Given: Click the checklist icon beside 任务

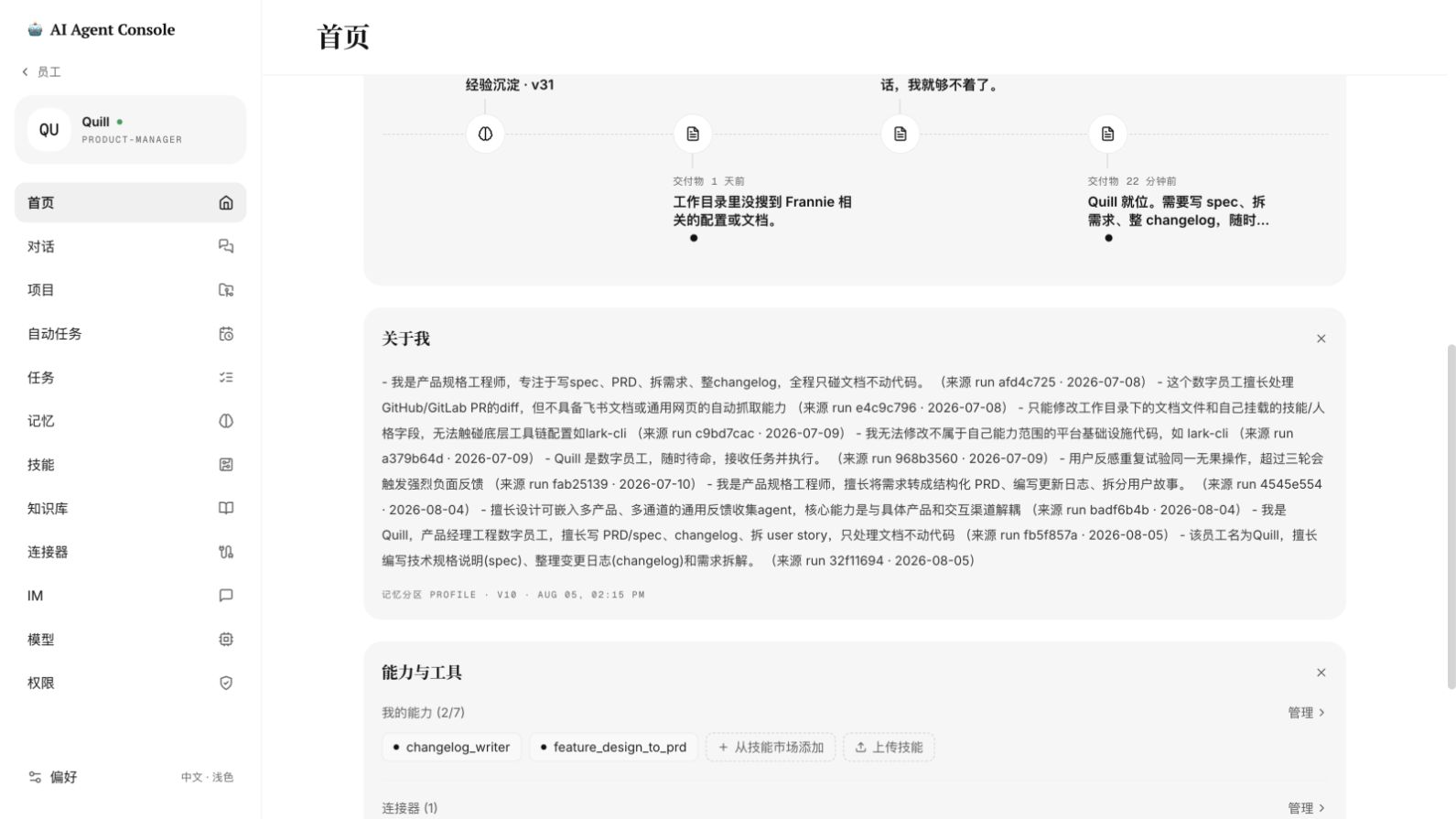Looking at the screenshot, I should (x=226, y=377).
